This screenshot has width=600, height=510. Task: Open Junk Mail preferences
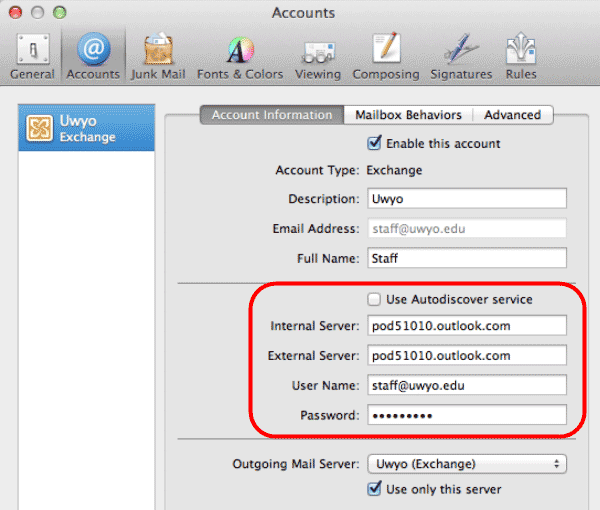pos(158,57)
